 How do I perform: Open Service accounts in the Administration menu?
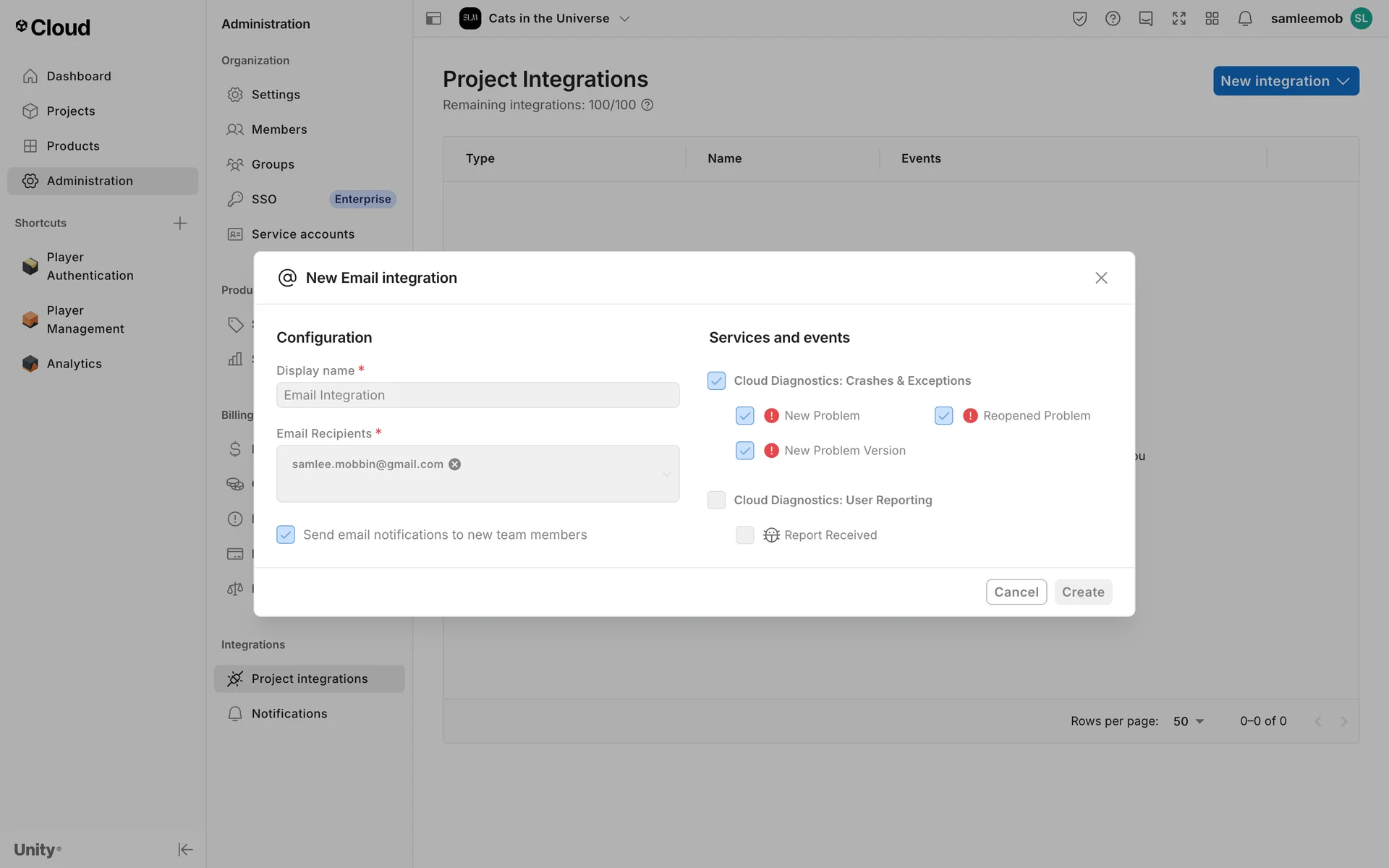pyautogui.click(x=302, y=234)
